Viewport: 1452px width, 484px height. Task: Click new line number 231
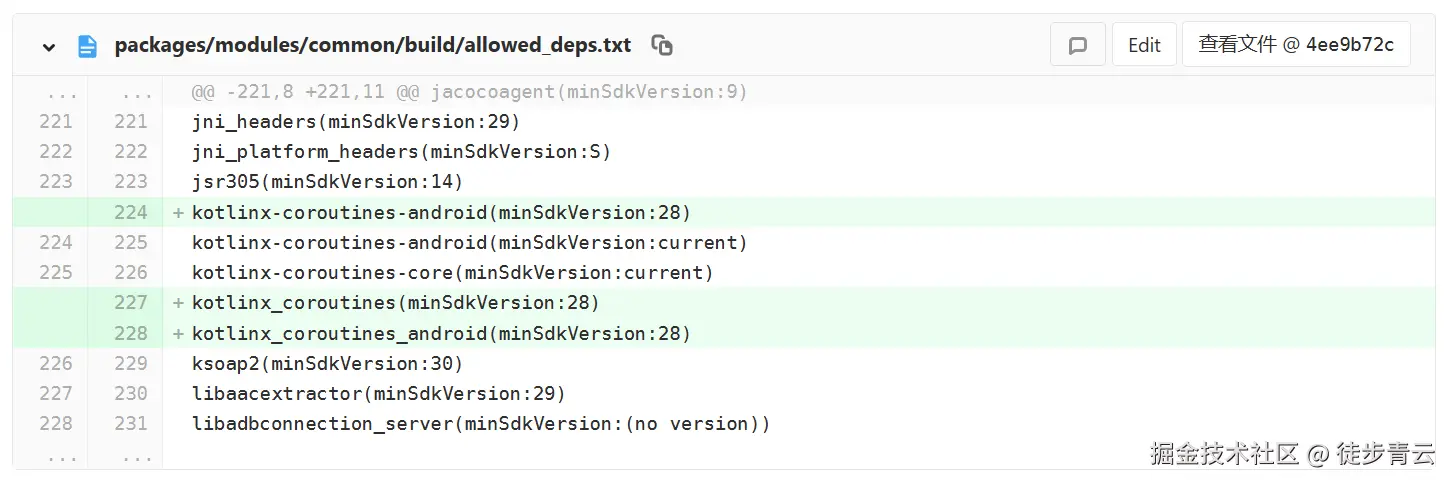130,423
